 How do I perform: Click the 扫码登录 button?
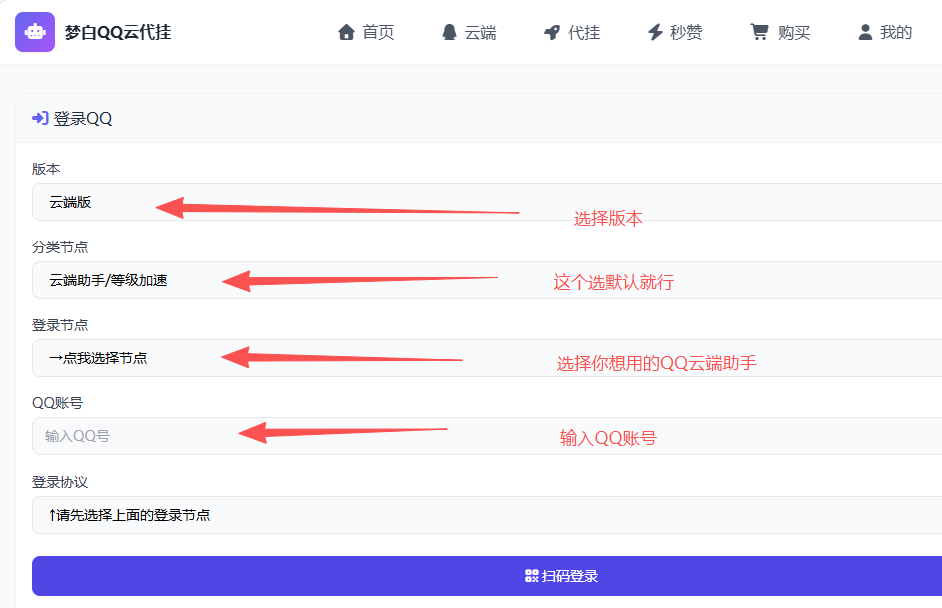point(487,576)
